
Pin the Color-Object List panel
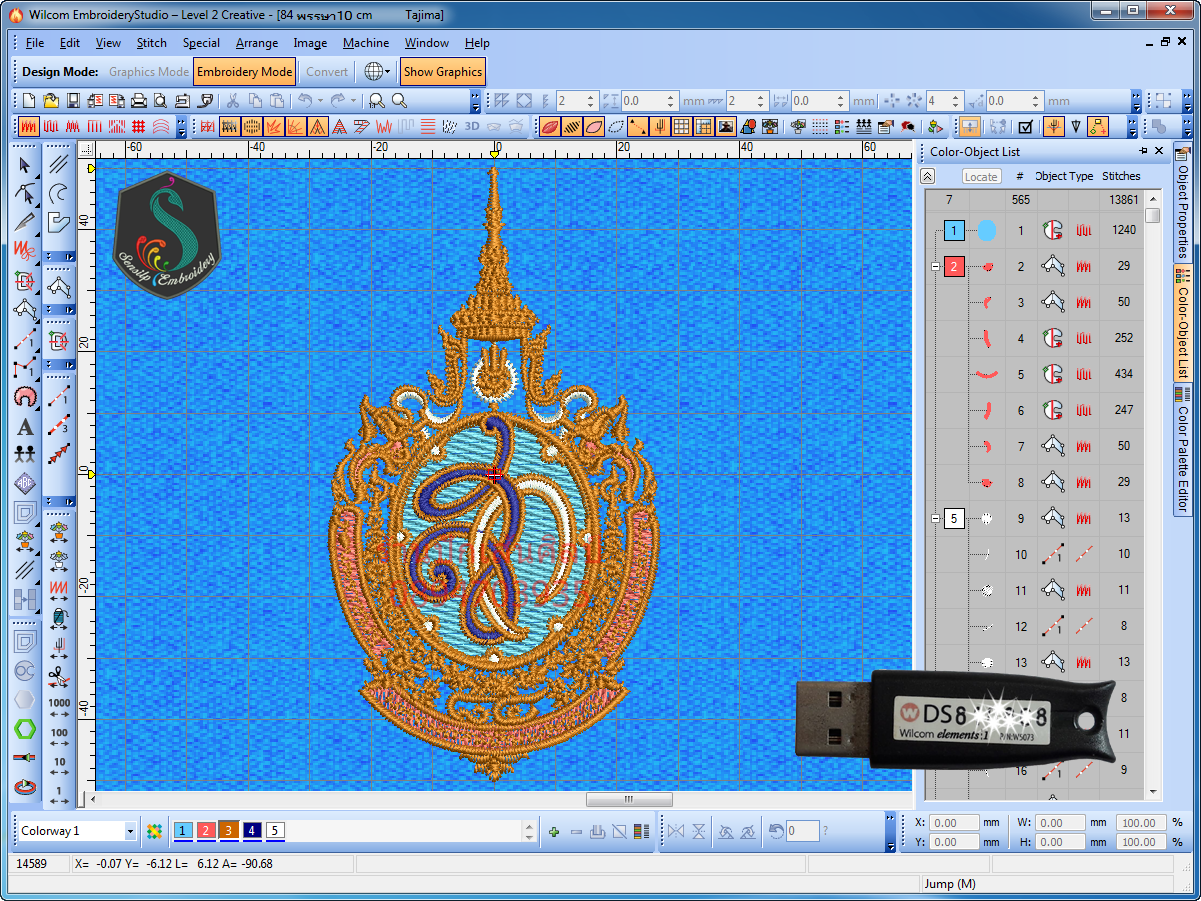coord(1144,151)
